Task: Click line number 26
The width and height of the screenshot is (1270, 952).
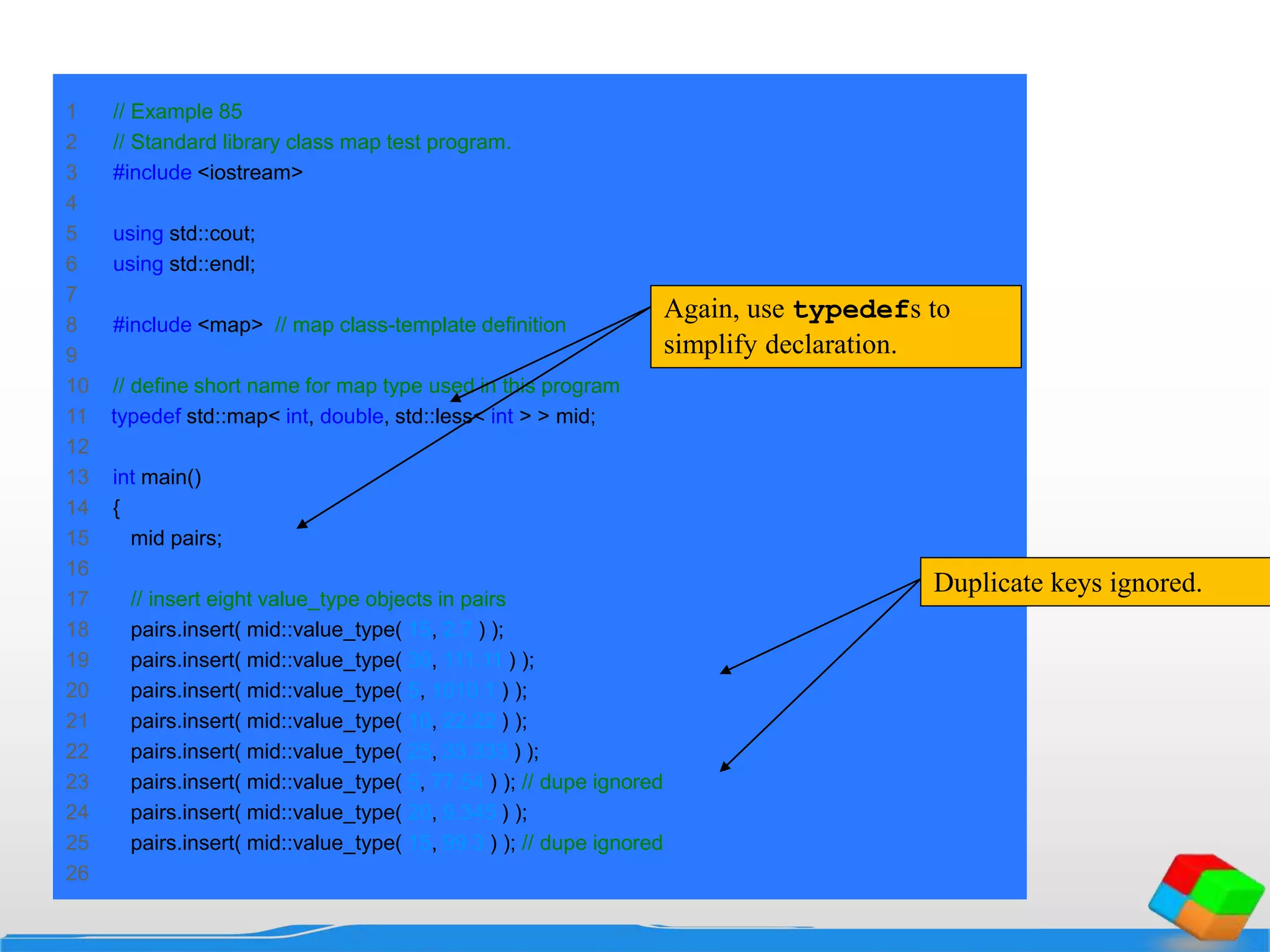Action: click(78, 873)
